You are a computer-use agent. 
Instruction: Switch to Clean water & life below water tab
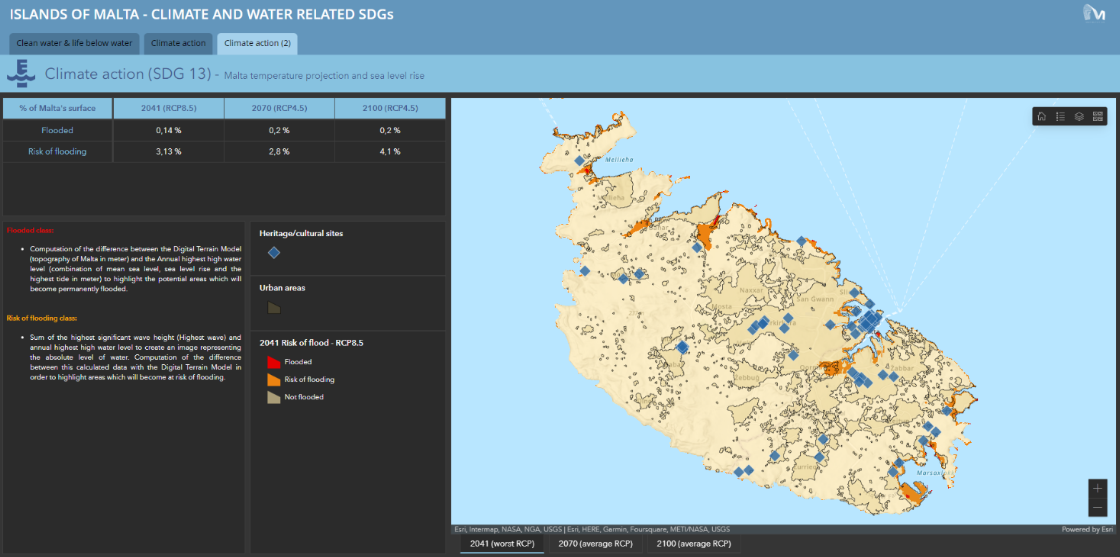pos(74,44)
